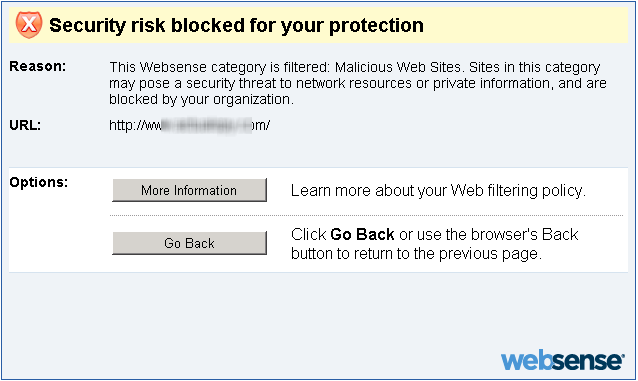Click the 'Malicious Web Sites' category name

coord(398,67)
